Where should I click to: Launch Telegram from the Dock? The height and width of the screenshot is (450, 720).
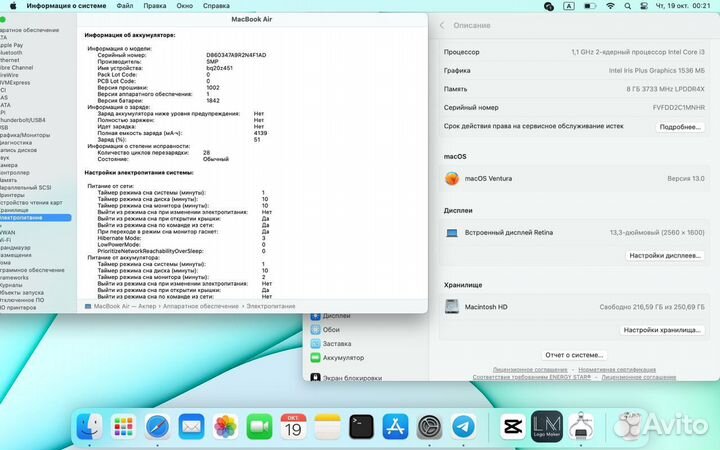pos(463,427)
